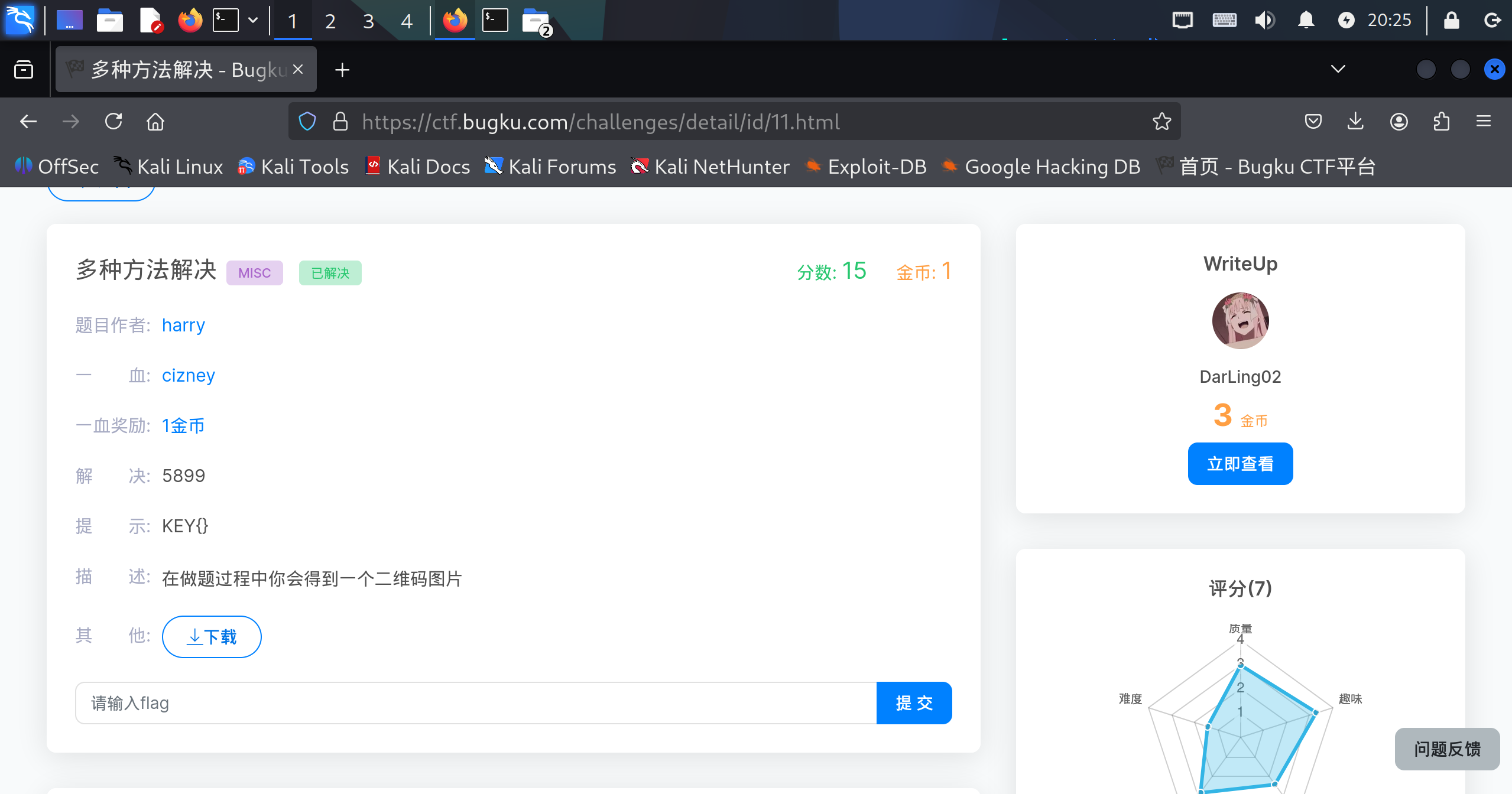The height and width of the screenshot is (794, 1512).
Task: Open Firefox hamburger application menu
Action: (1484, 122)
